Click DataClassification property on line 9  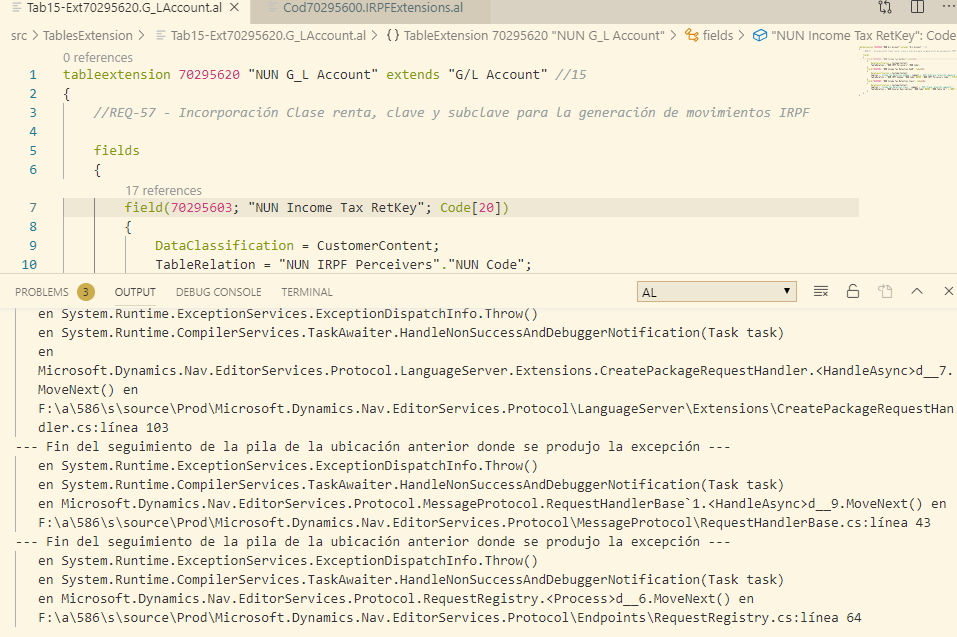point(224,245)
